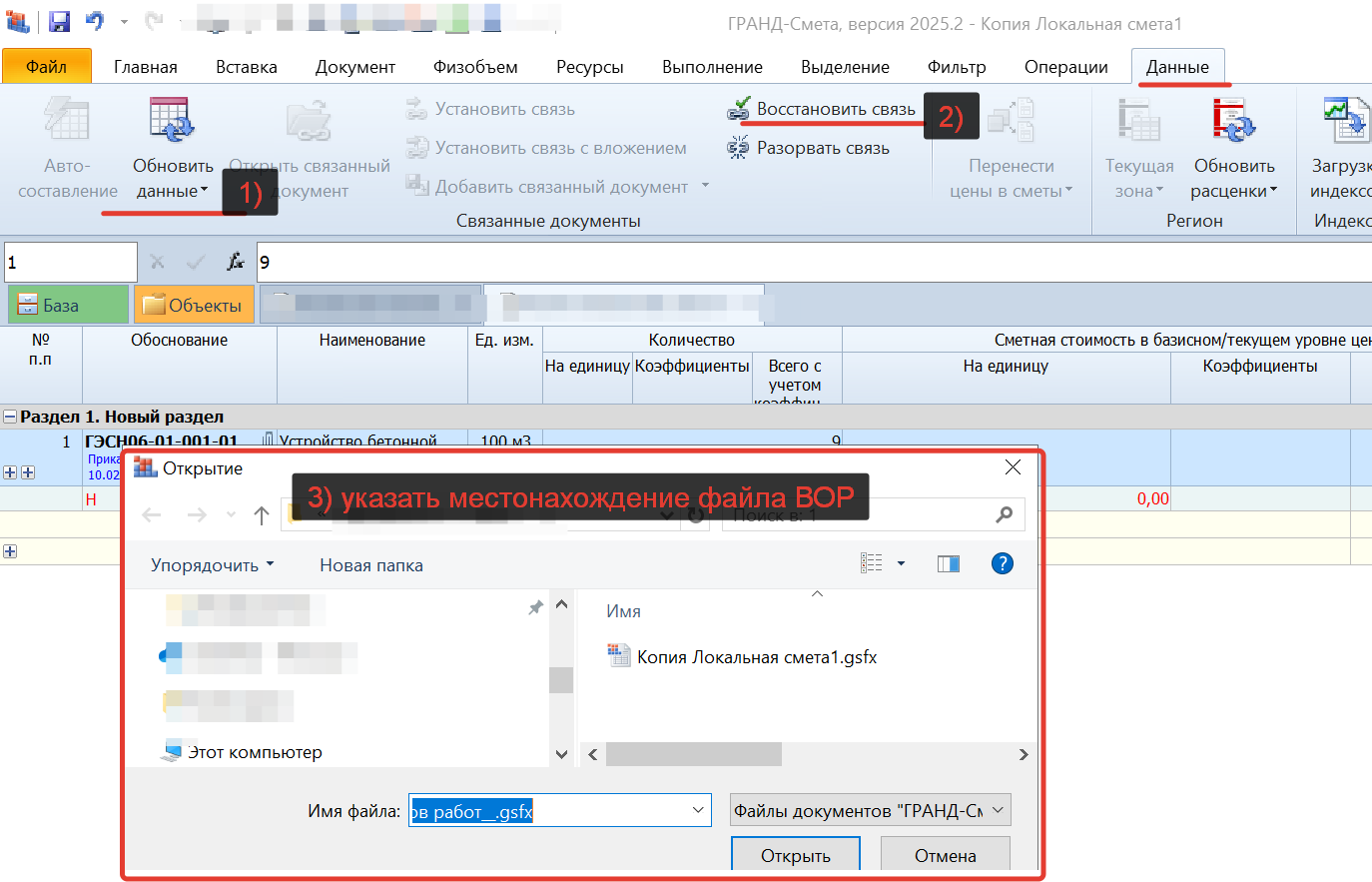Switch to the Ресурсы tab

tap(590, 67)
